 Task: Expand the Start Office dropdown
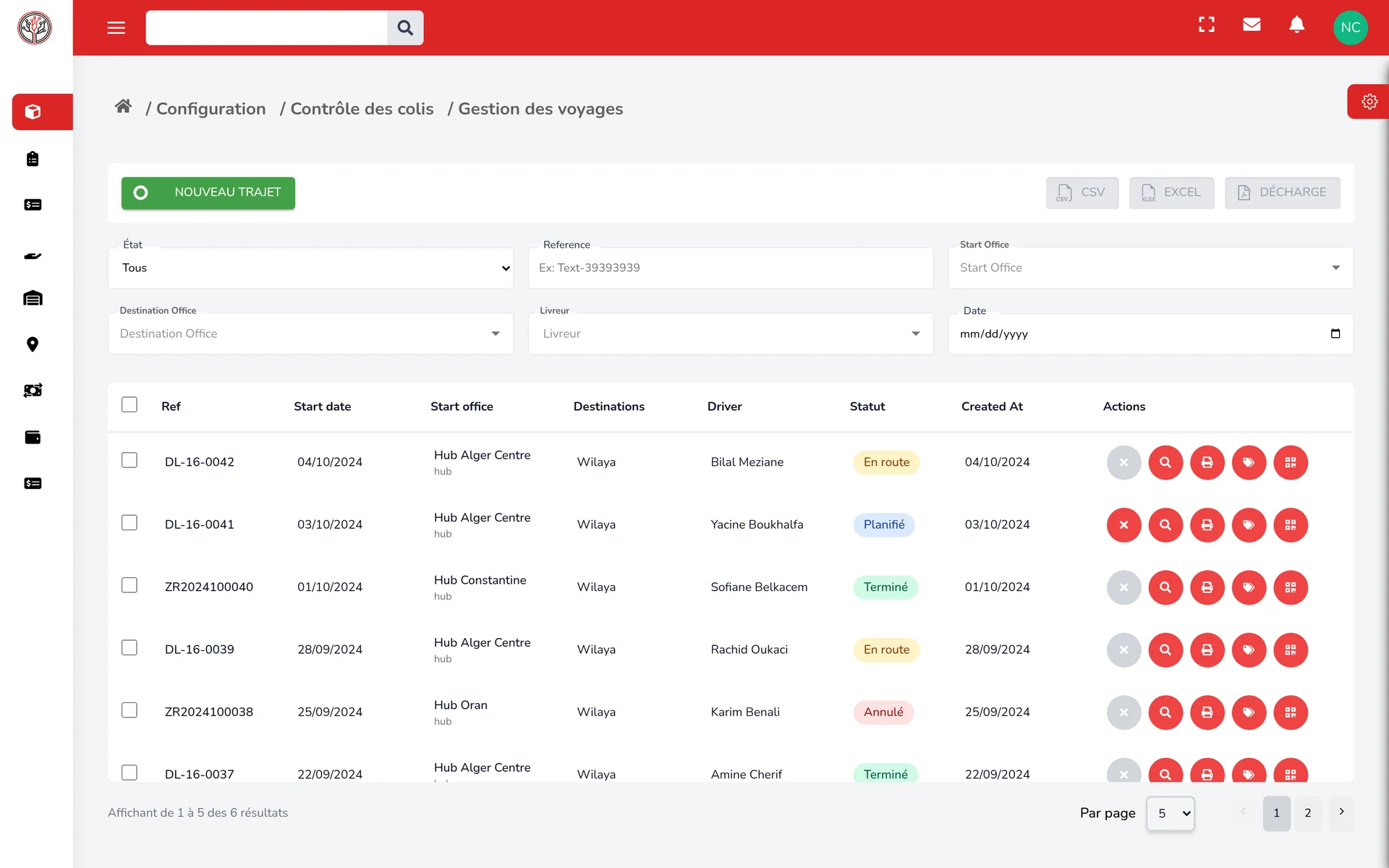point(1150,268)
